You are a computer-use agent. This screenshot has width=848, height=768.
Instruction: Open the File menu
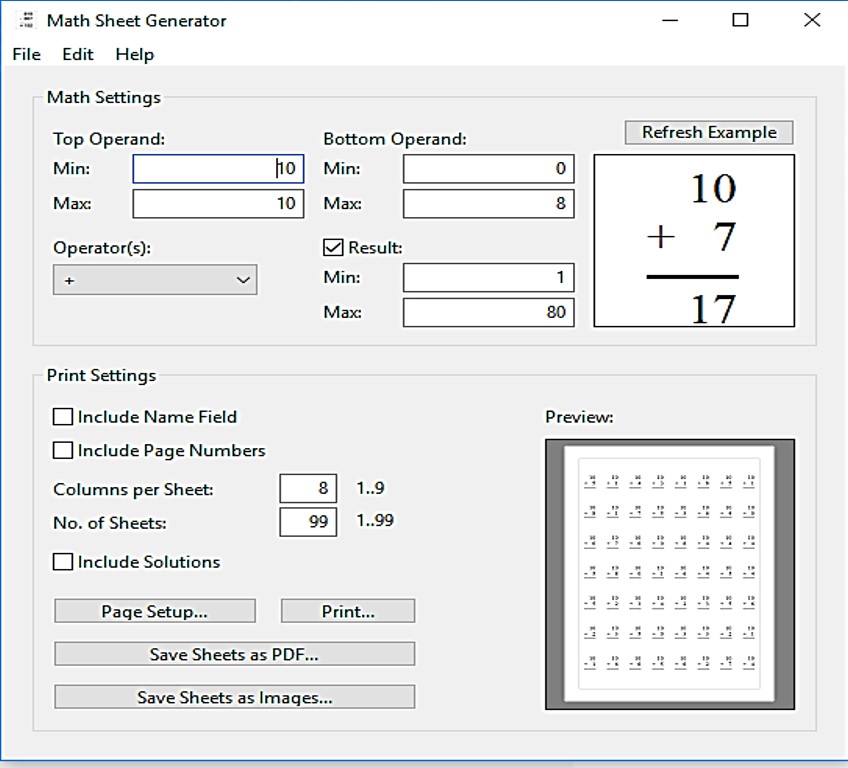click(x=27, y=54)
